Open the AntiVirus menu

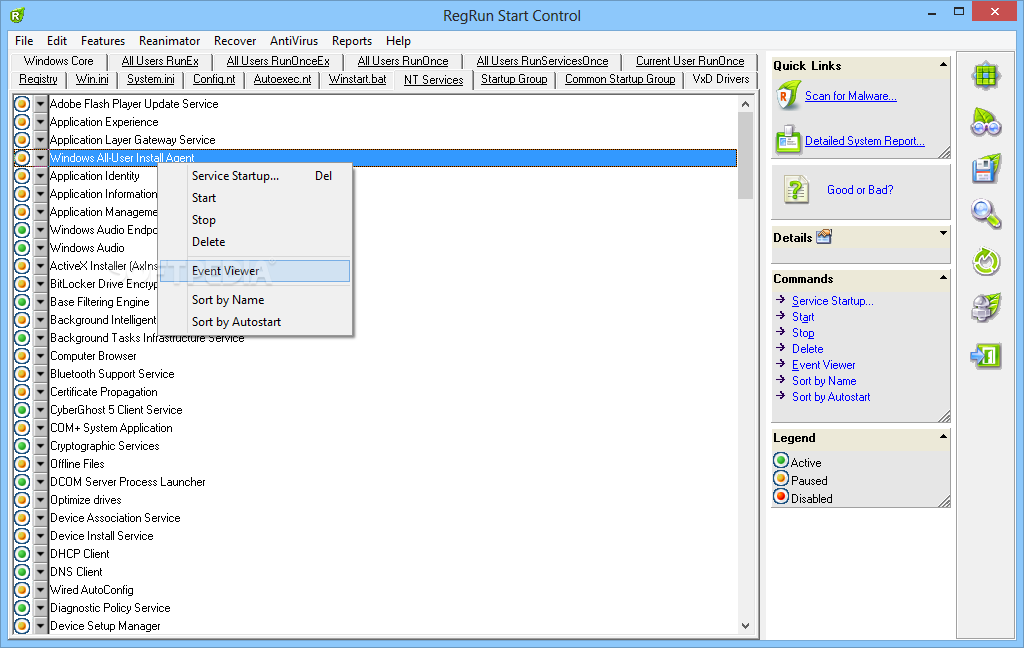(x=294, y=40)
